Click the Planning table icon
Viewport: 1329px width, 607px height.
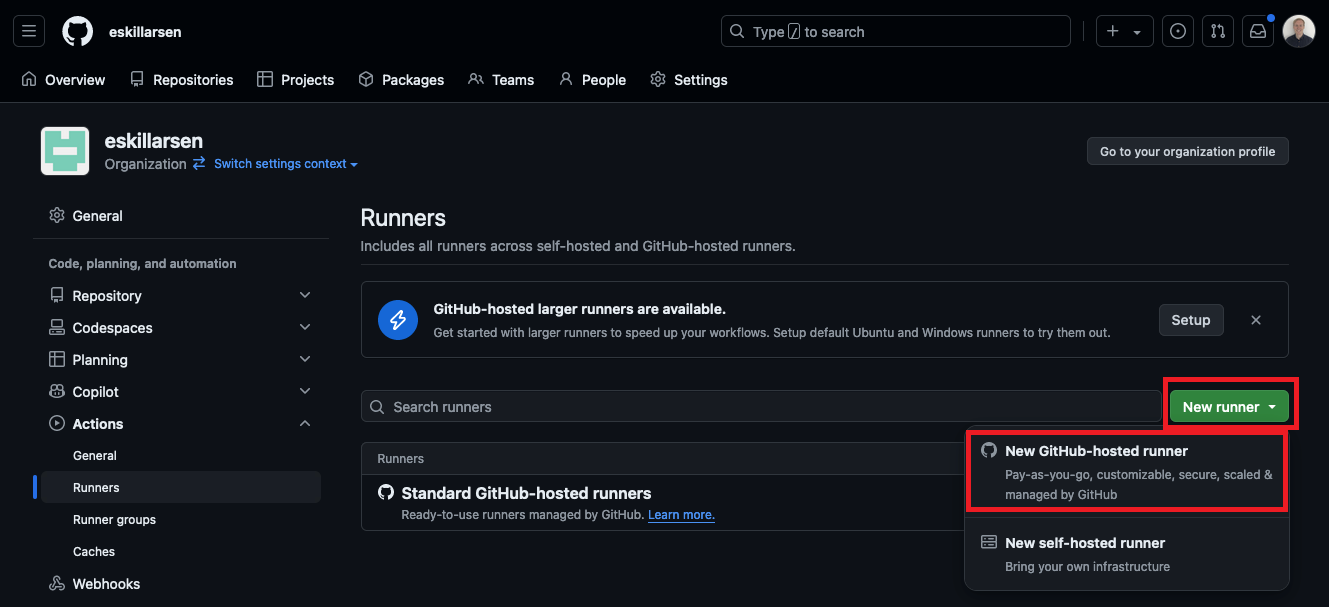57,360
